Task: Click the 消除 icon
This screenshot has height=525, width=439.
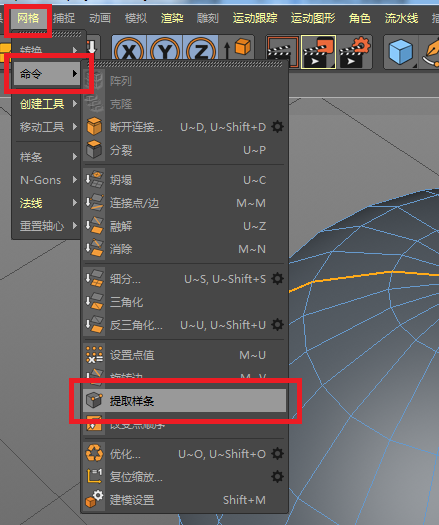Action: [x=94, y=248]
